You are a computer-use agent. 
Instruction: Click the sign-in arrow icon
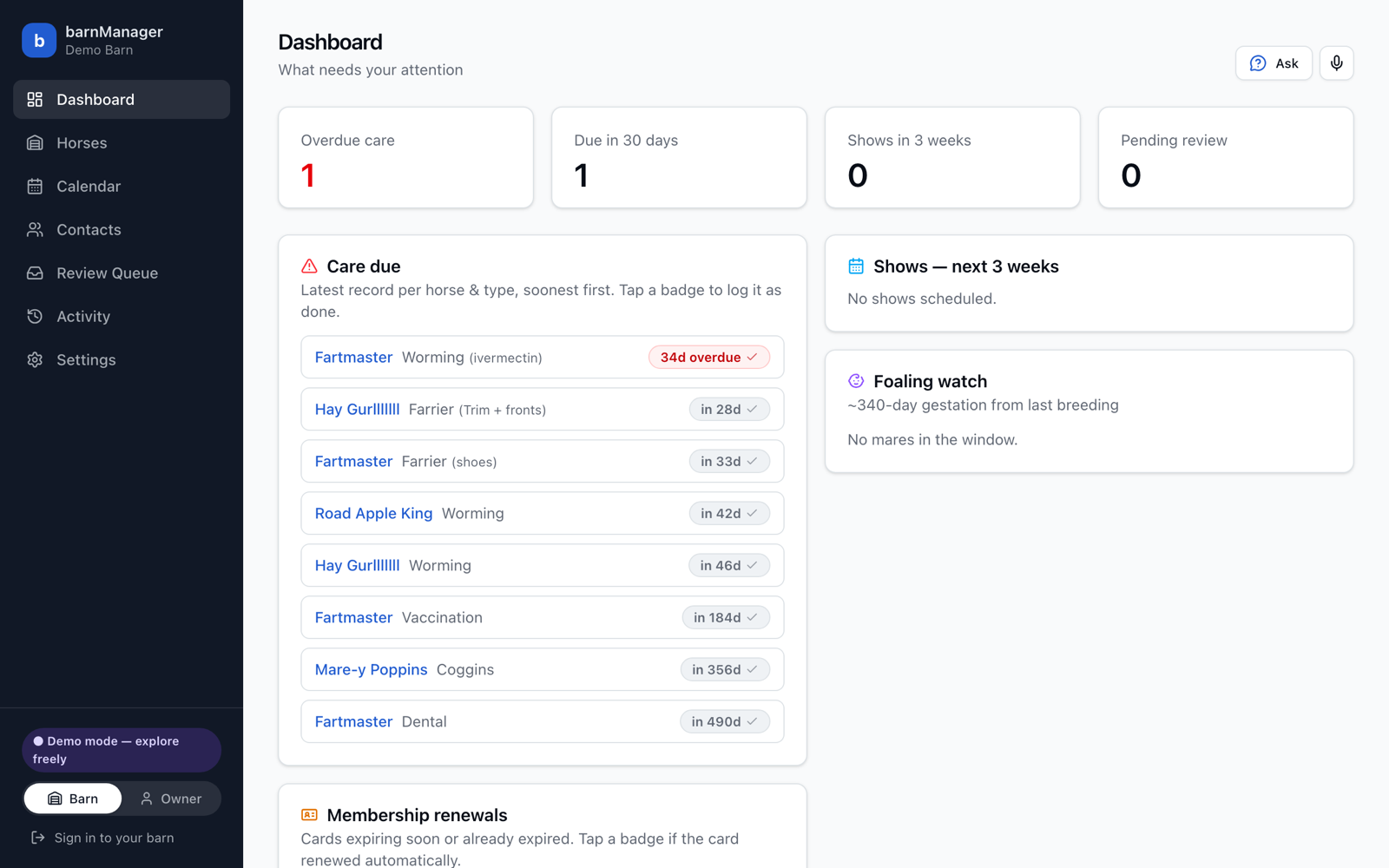(38, 838)
